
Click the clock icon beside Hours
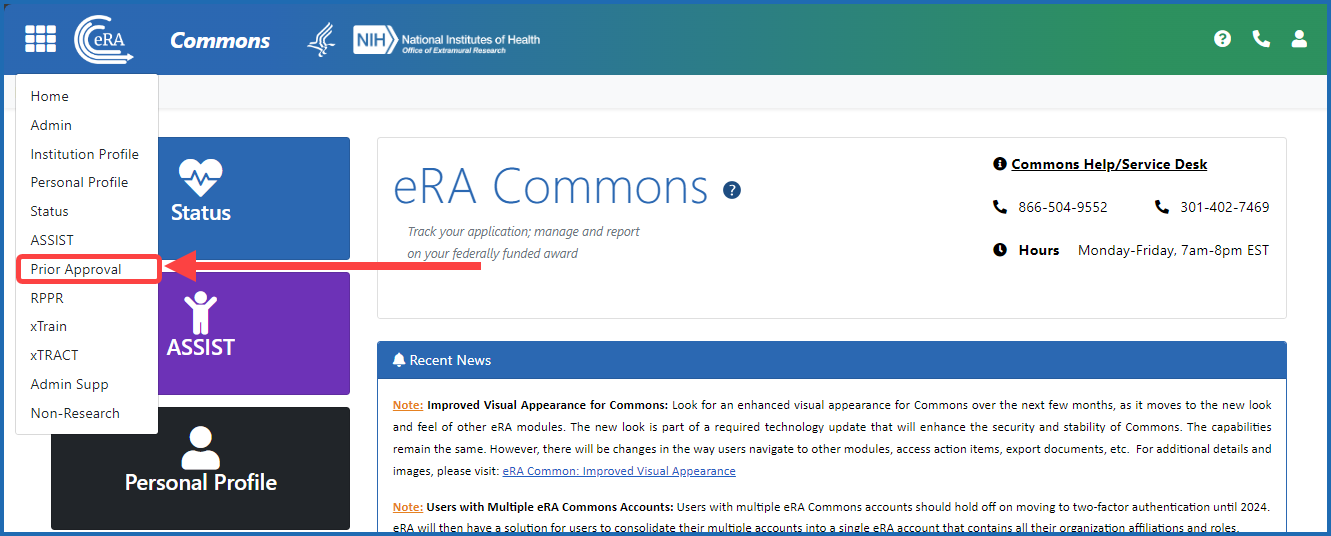click(x=999, y=250)
